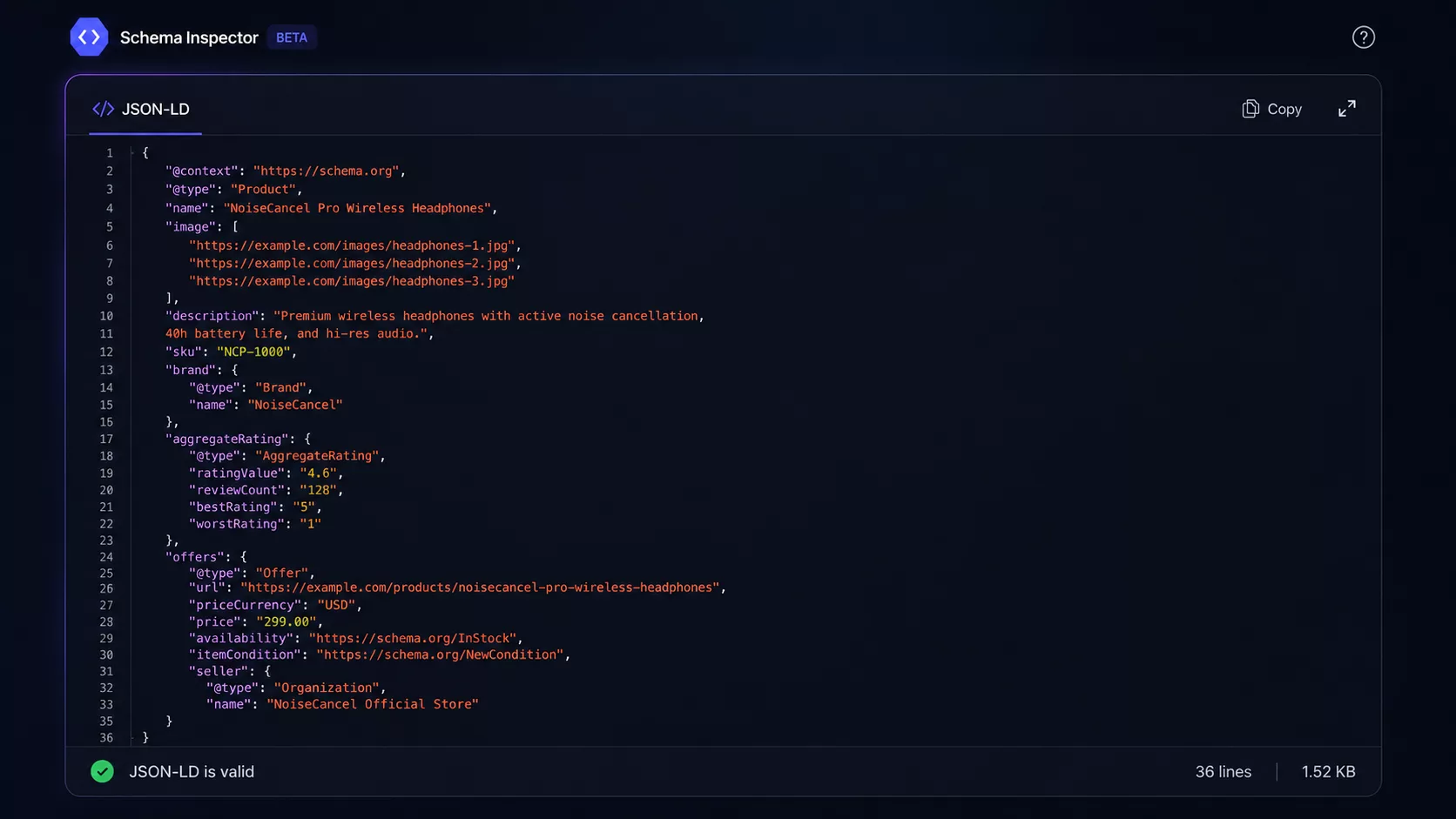This screenshot has width=1456, height=819.
Task: Click the copy clipboard icon
Action: (x=1250, y=109)
